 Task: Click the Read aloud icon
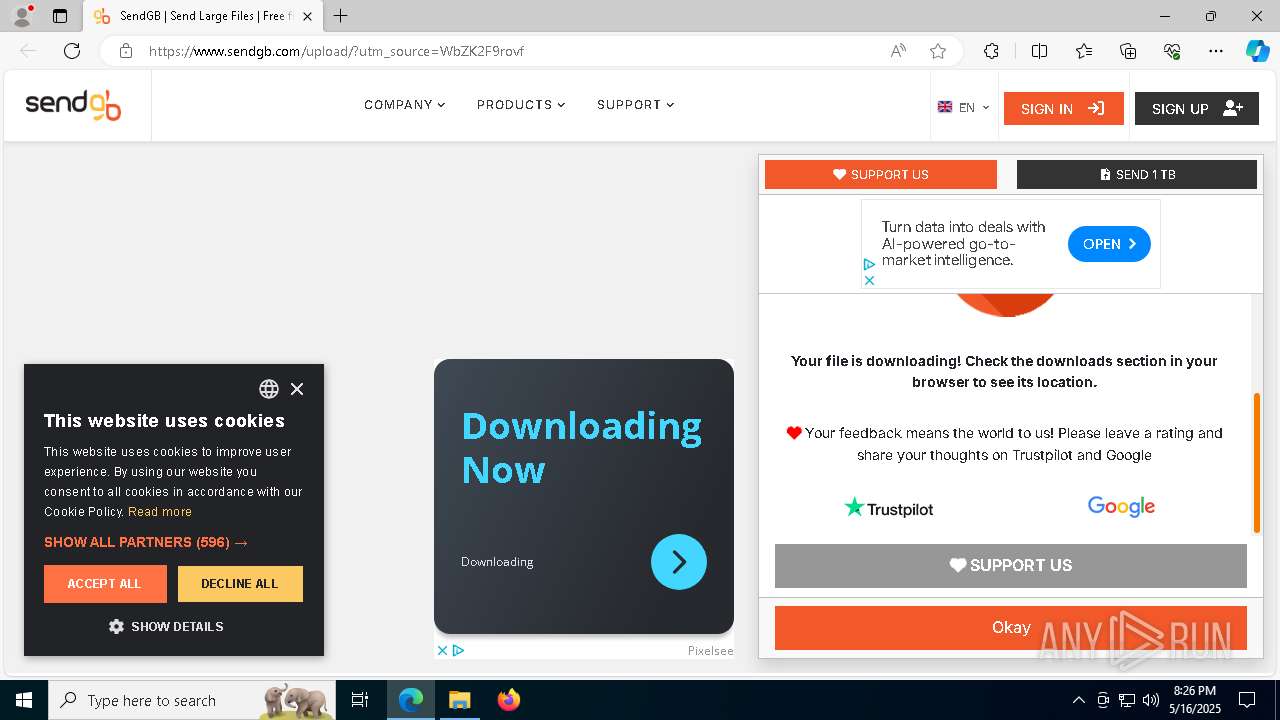[898, 51]
